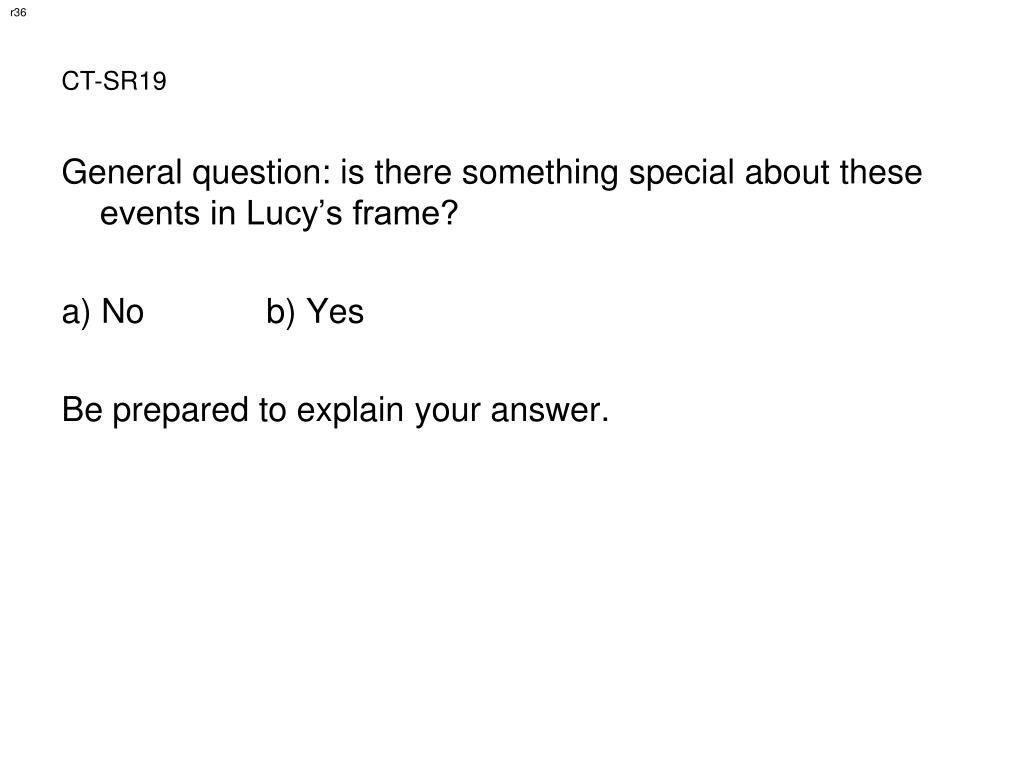Click the CT-SR19 slide title

114,82
